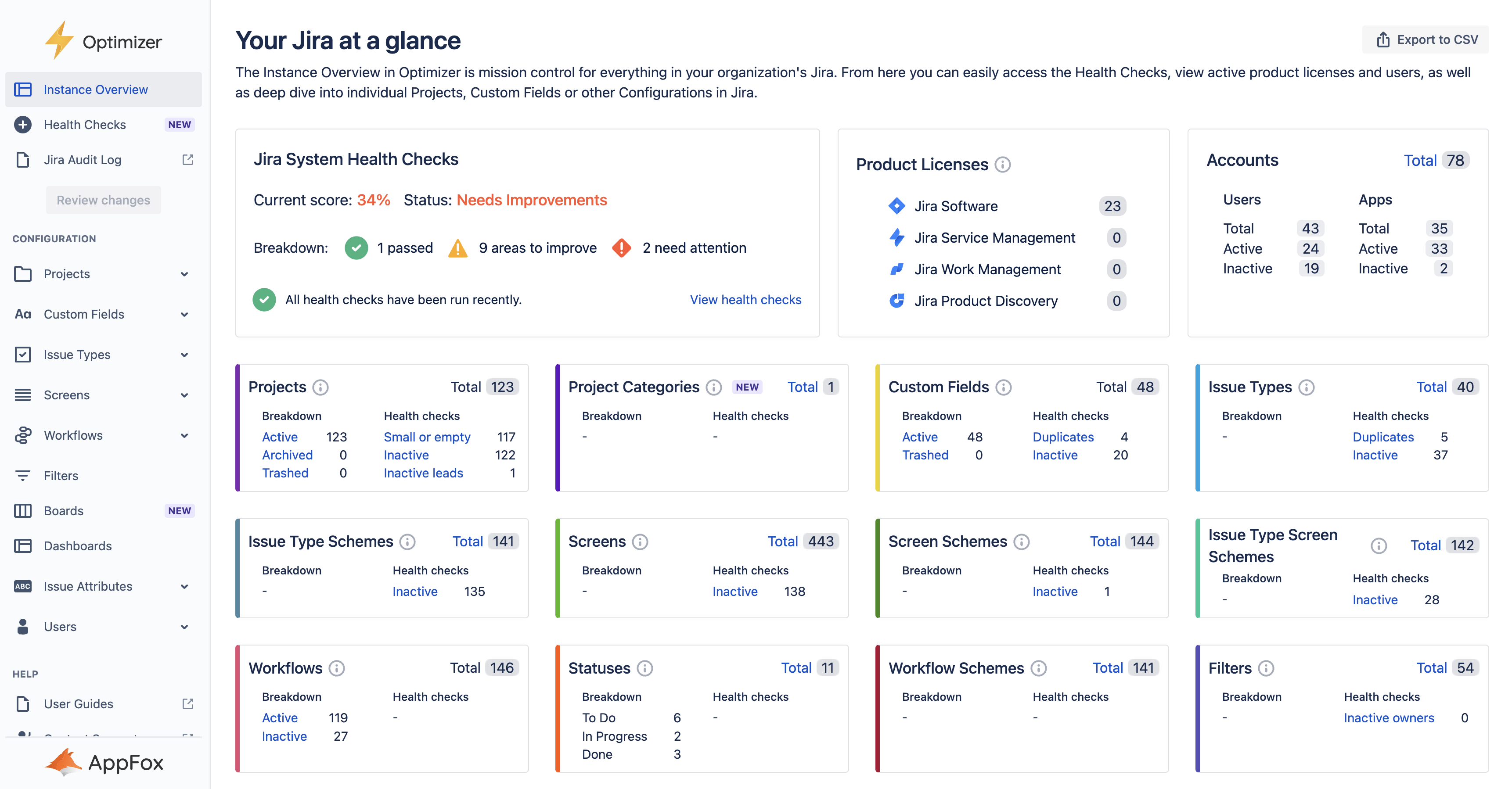Expand the Issue Types sidebar section
Viewport: 1512px width, 789px height.
(x=184, y=354)
